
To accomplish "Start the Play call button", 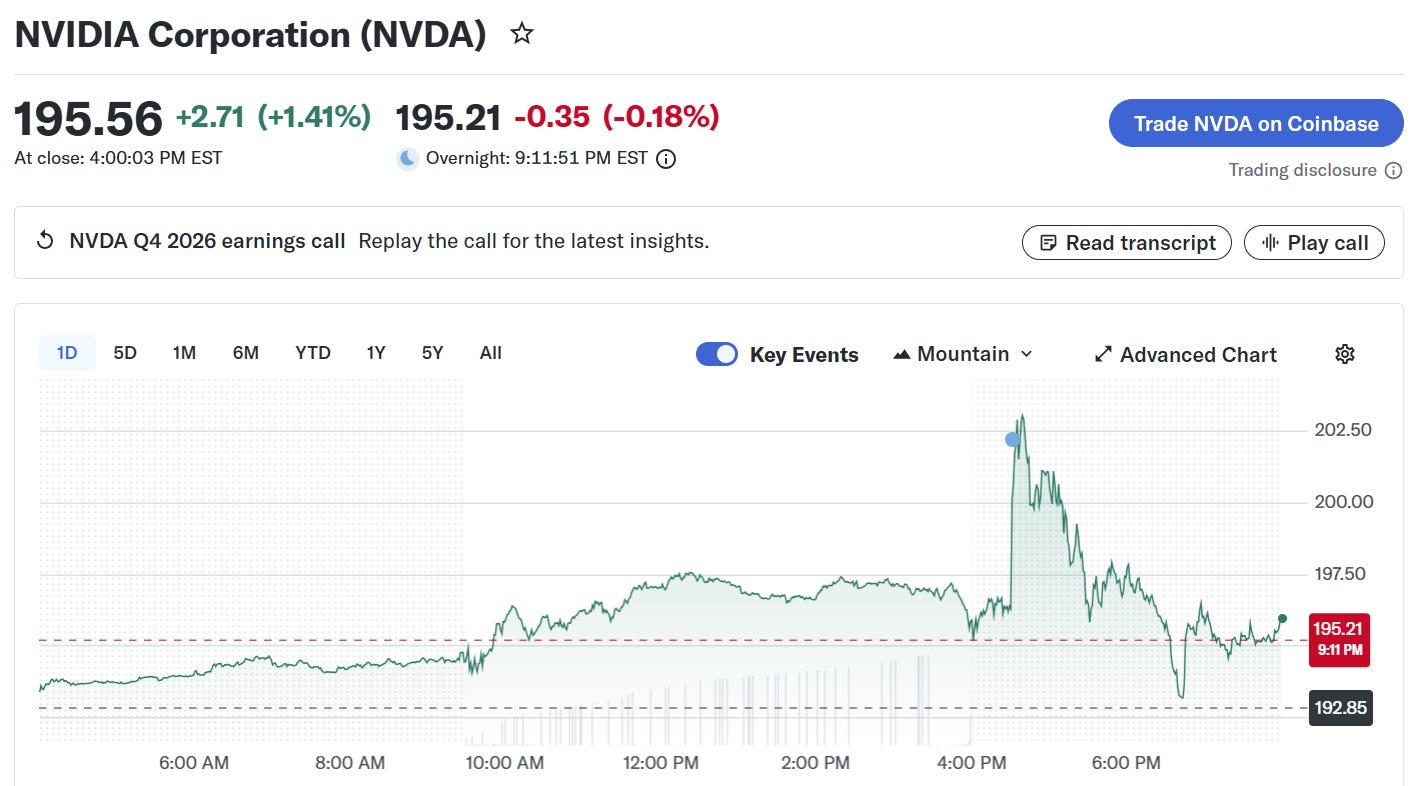I will coord(1314,243).
